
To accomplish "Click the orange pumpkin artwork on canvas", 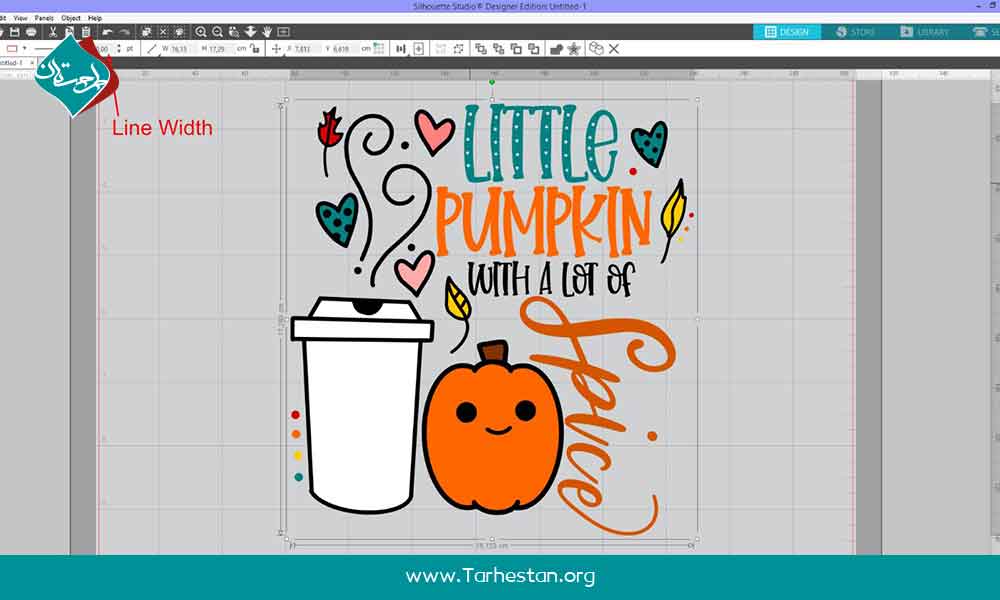I will coord(492,427).
